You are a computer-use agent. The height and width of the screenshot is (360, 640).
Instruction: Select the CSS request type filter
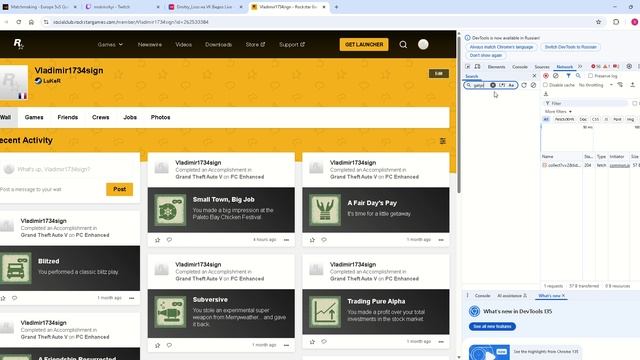click(596, 119)
